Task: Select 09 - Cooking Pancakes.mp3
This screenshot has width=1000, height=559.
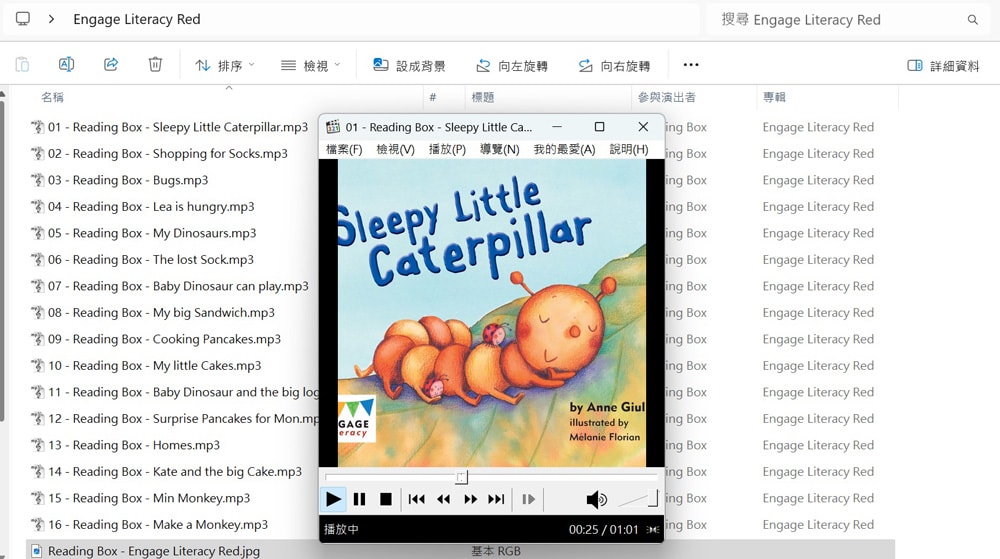Action: [x=164, y=339]
